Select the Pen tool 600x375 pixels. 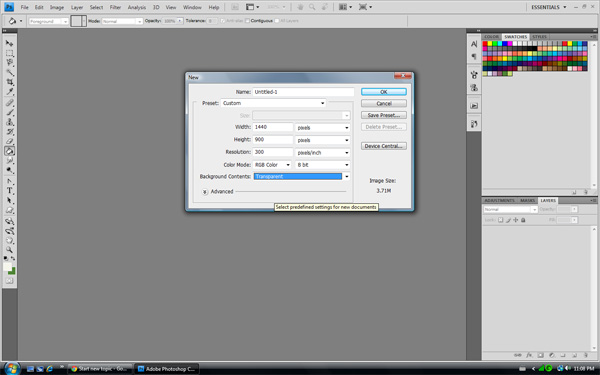9,181
